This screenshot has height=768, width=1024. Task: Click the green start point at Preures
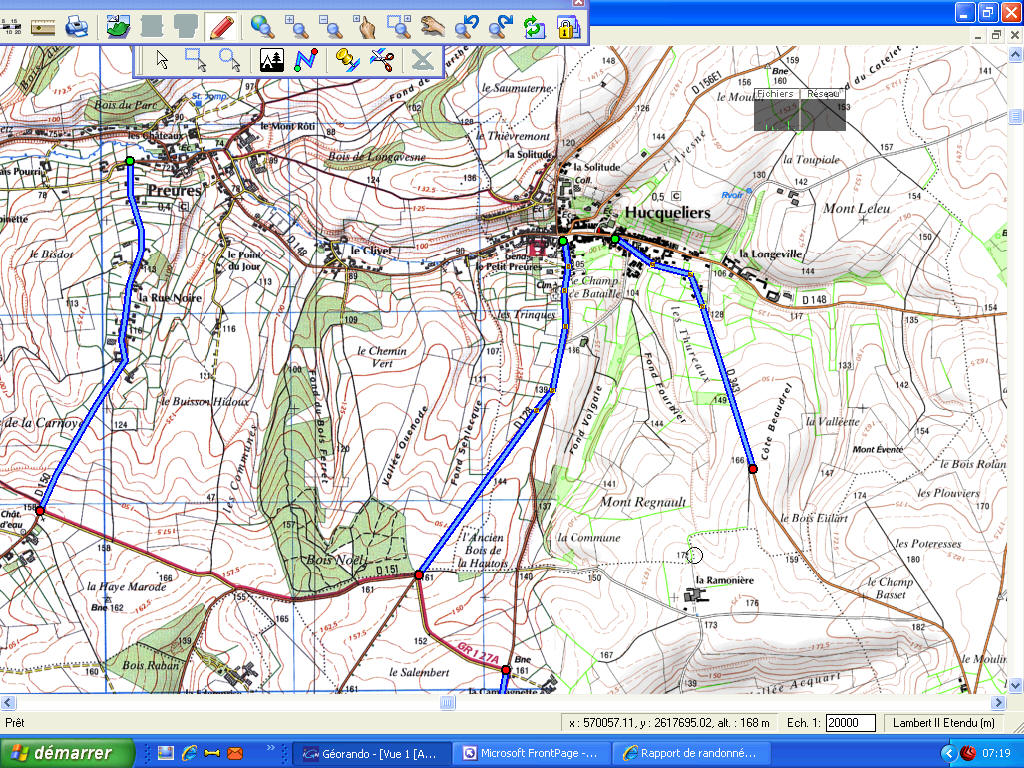coord(130,161)
